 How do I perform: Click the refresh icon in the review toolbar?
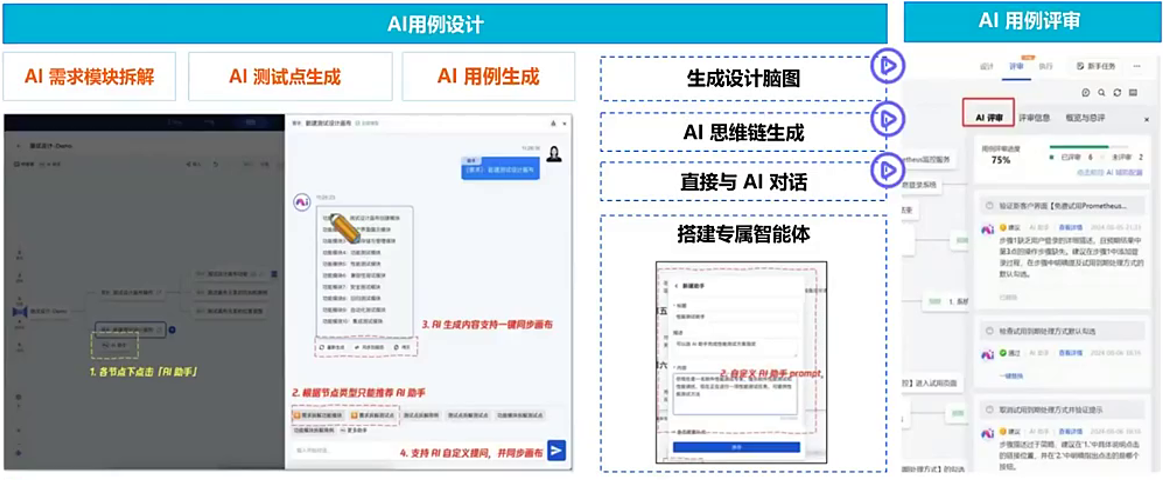pyautogui.click(x=1116, y=93)
